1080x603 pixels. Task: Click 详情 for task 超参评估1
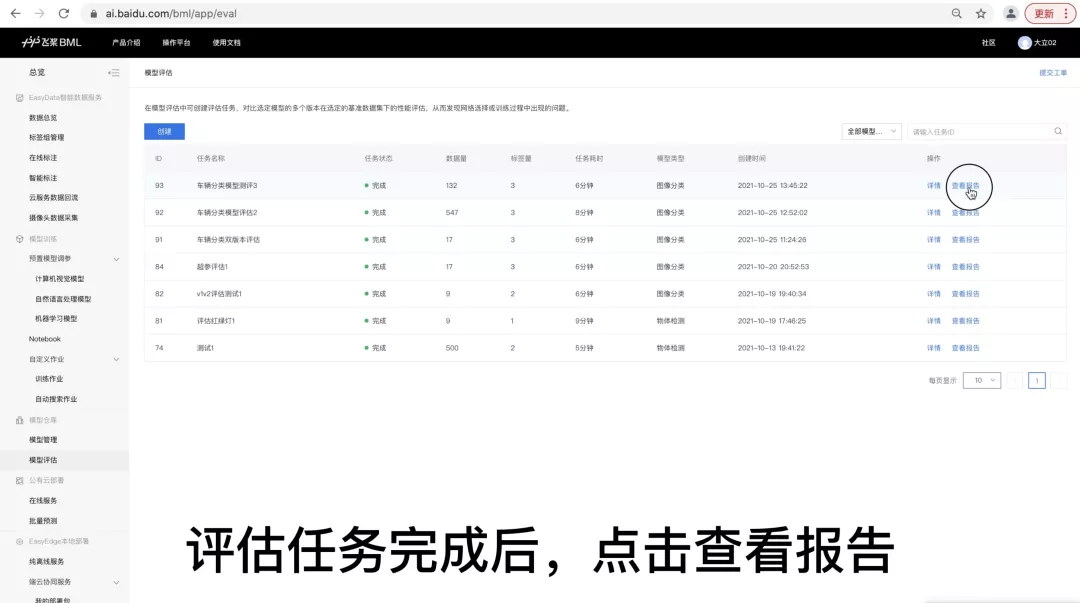[933, 267]
